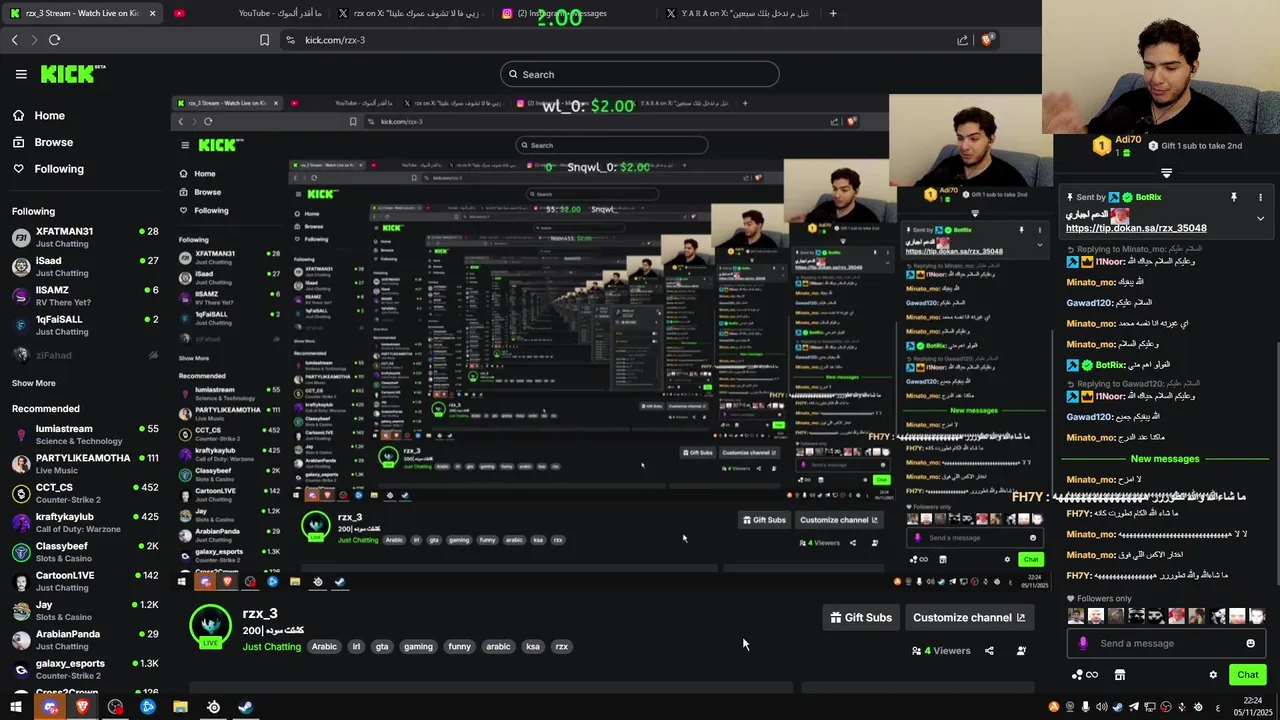Click the Kick logo
Viewport: 1280px width, 720px height.
coord(72,74)
